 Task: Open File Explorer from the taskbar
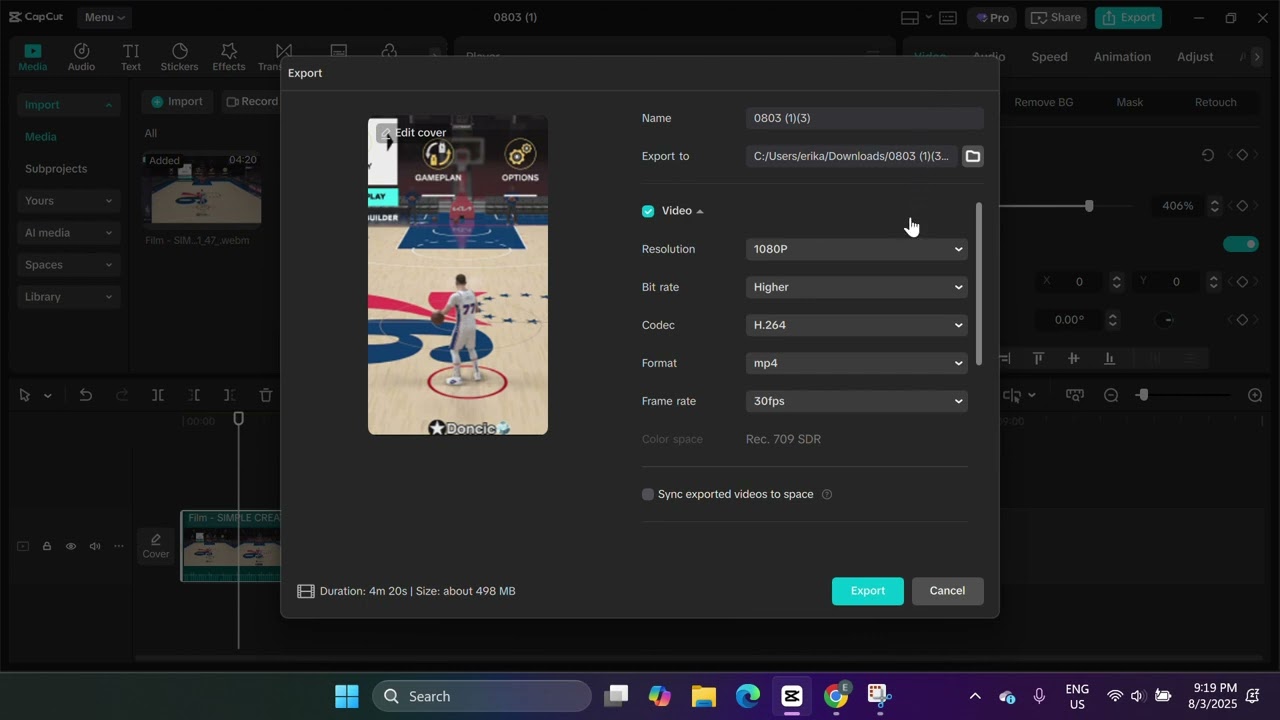point(704,696)
